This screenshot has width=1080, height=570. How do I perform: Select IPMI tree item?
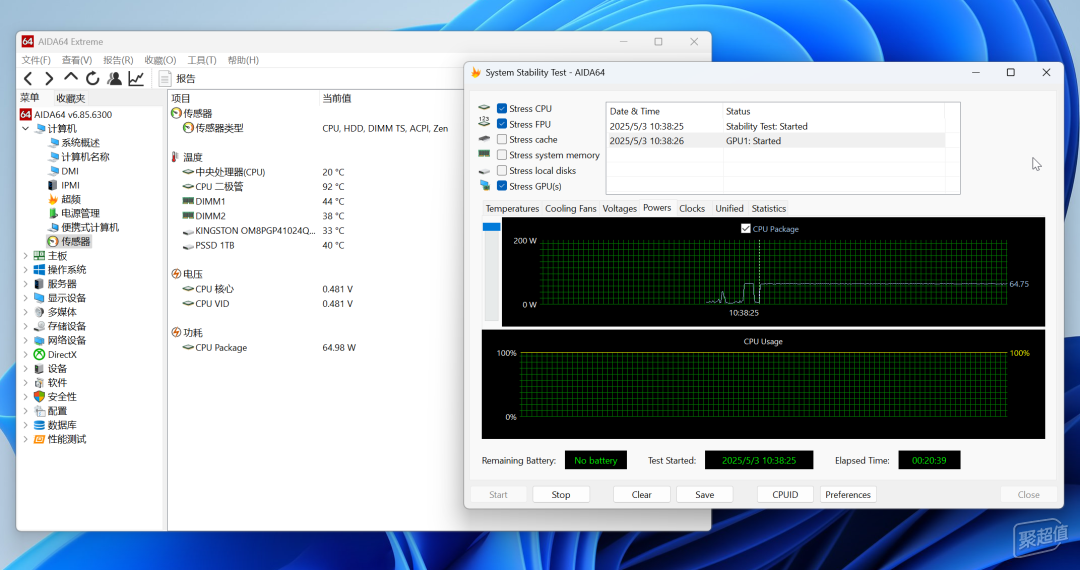point(70,185)
